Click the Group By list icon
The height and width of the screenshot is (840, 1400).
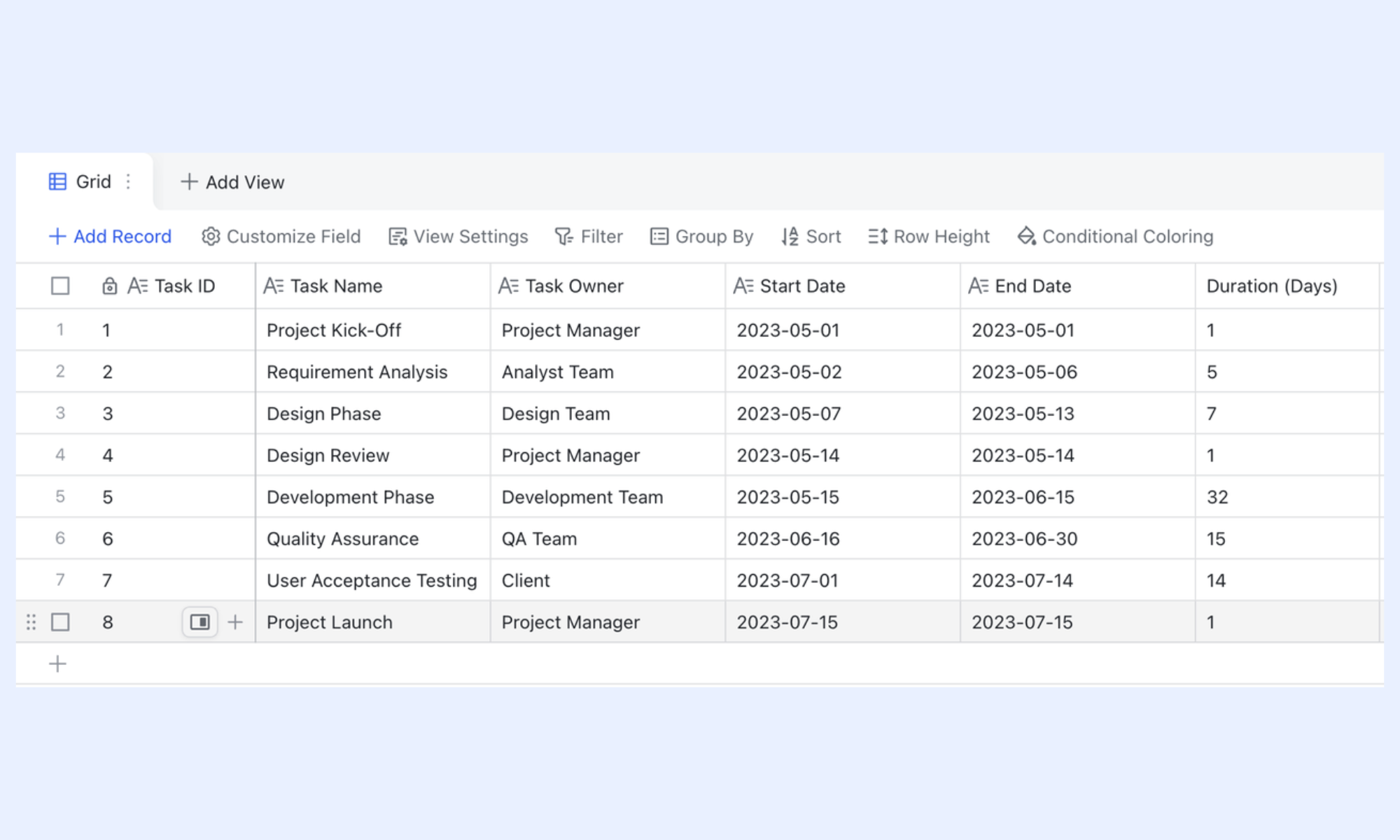[x=659, y=237]
